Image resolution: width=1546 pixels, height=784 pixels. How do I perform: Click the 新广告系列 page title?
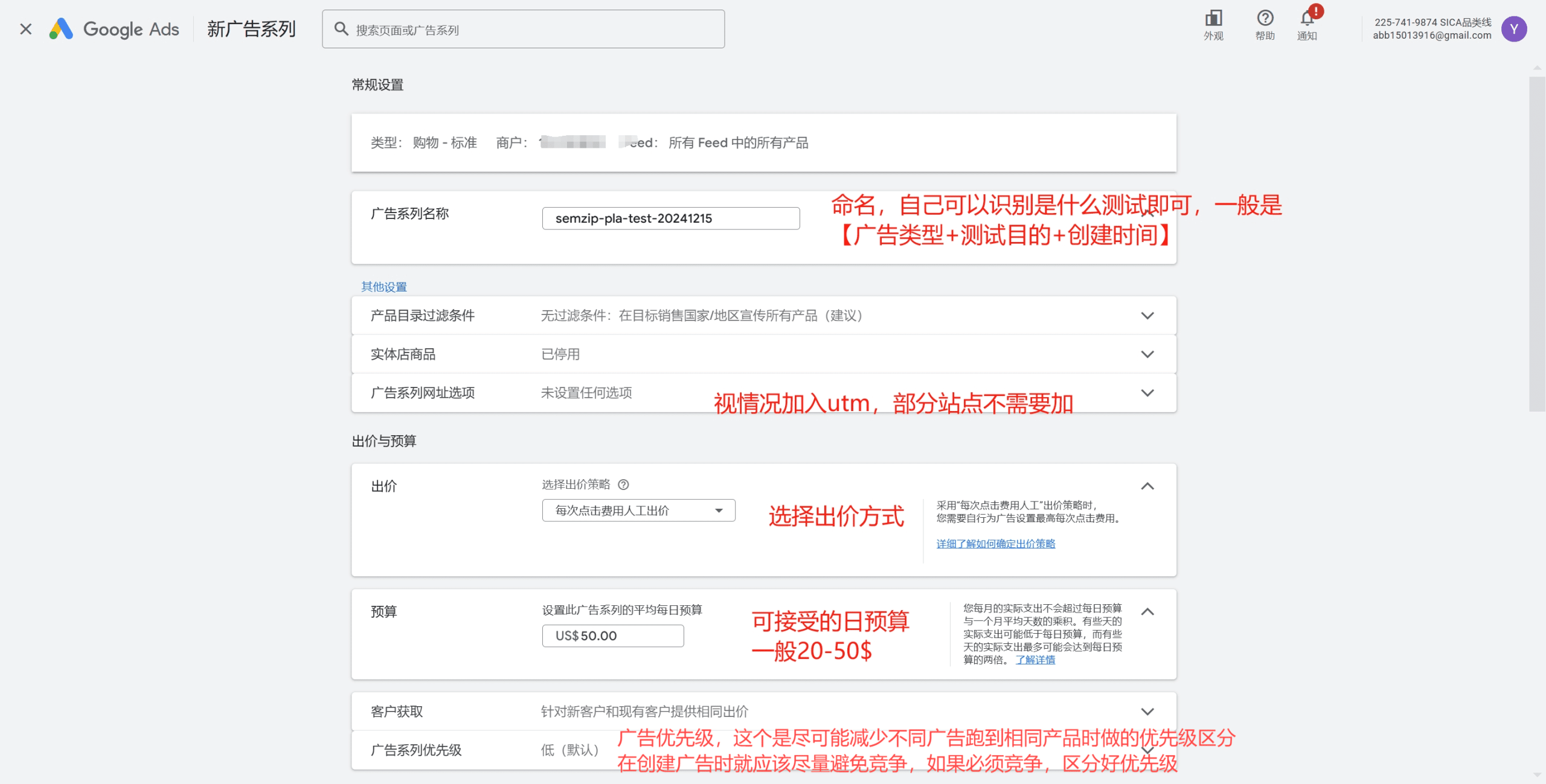[x=251, y=29]
